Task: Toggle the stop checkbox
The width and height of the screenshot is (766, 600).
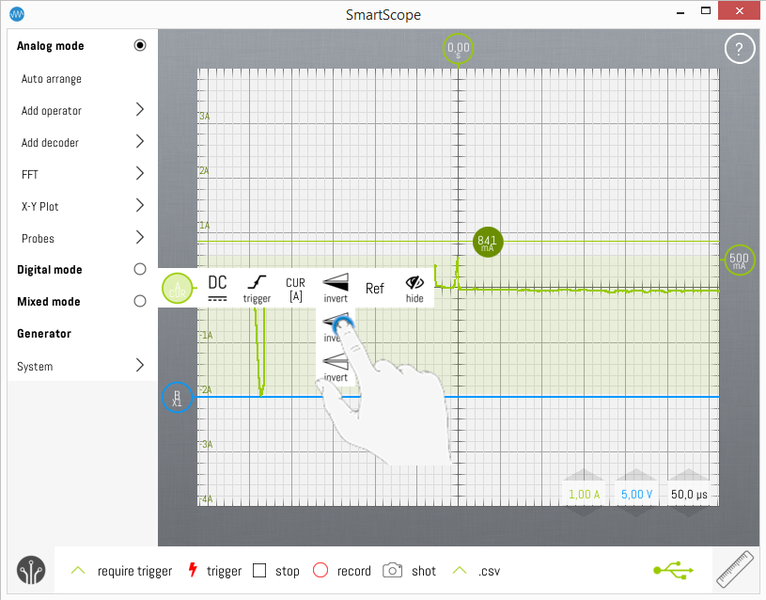Action: pyautogui.click(x=259, y=571)
